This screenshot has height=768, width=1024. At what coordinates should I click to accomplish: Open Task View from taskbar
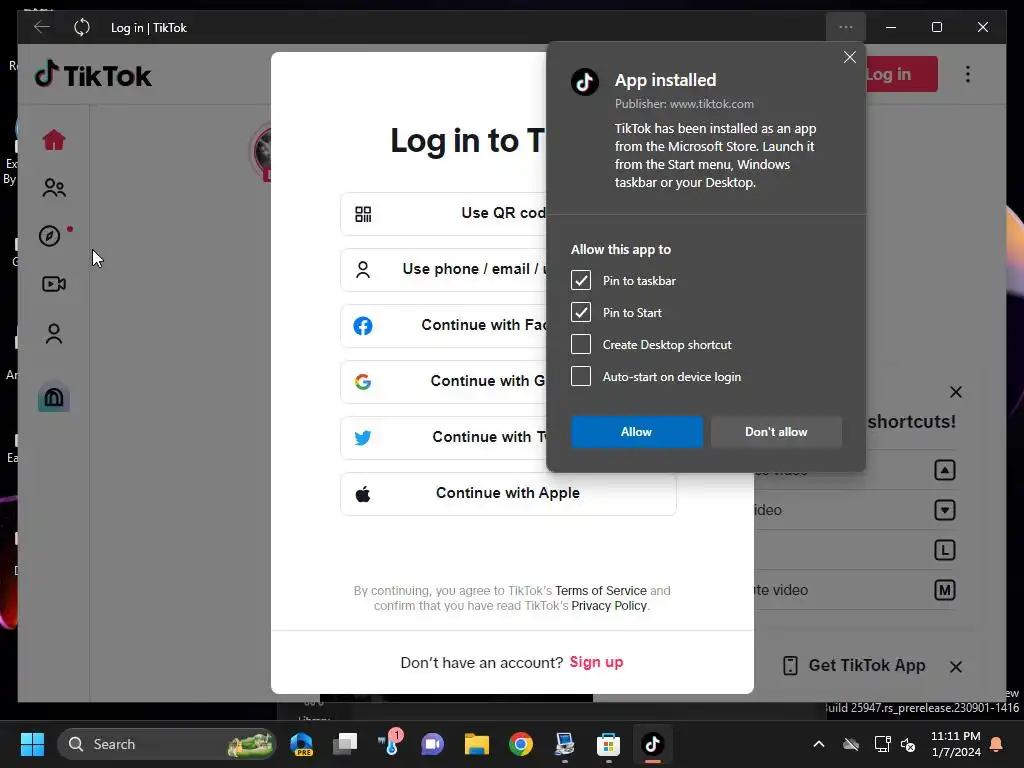(x=345, y=744)
